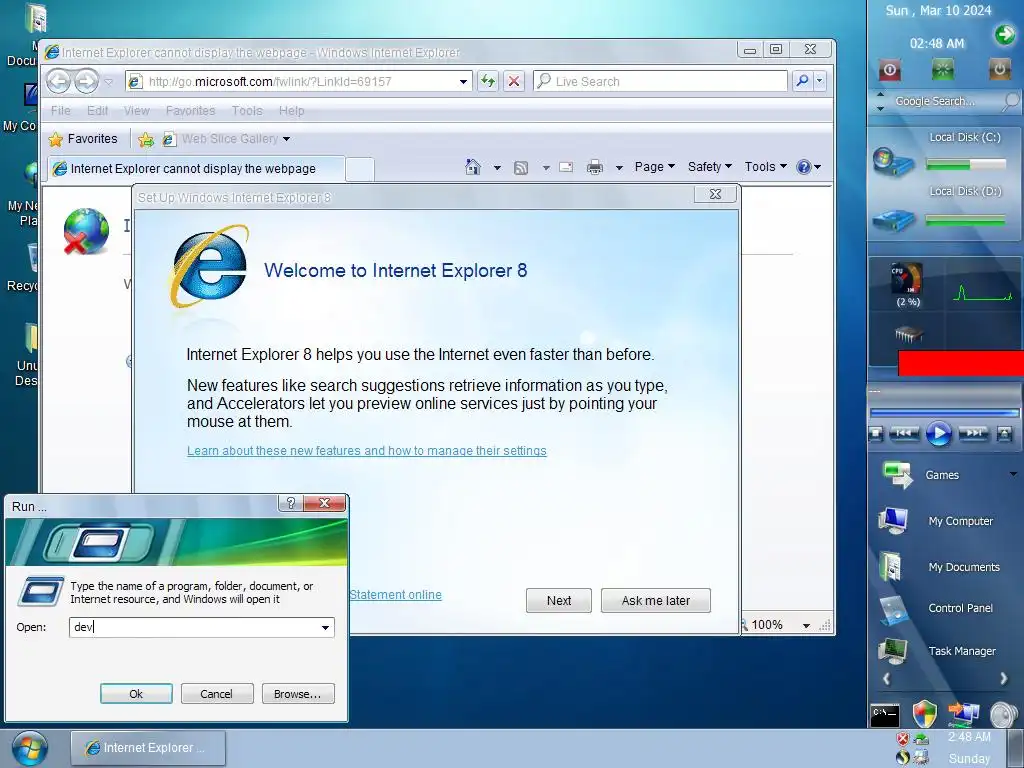The image size is (1024, 768).
Task: Click the green arrow sidebar icon
Action: coord(1004,35)
